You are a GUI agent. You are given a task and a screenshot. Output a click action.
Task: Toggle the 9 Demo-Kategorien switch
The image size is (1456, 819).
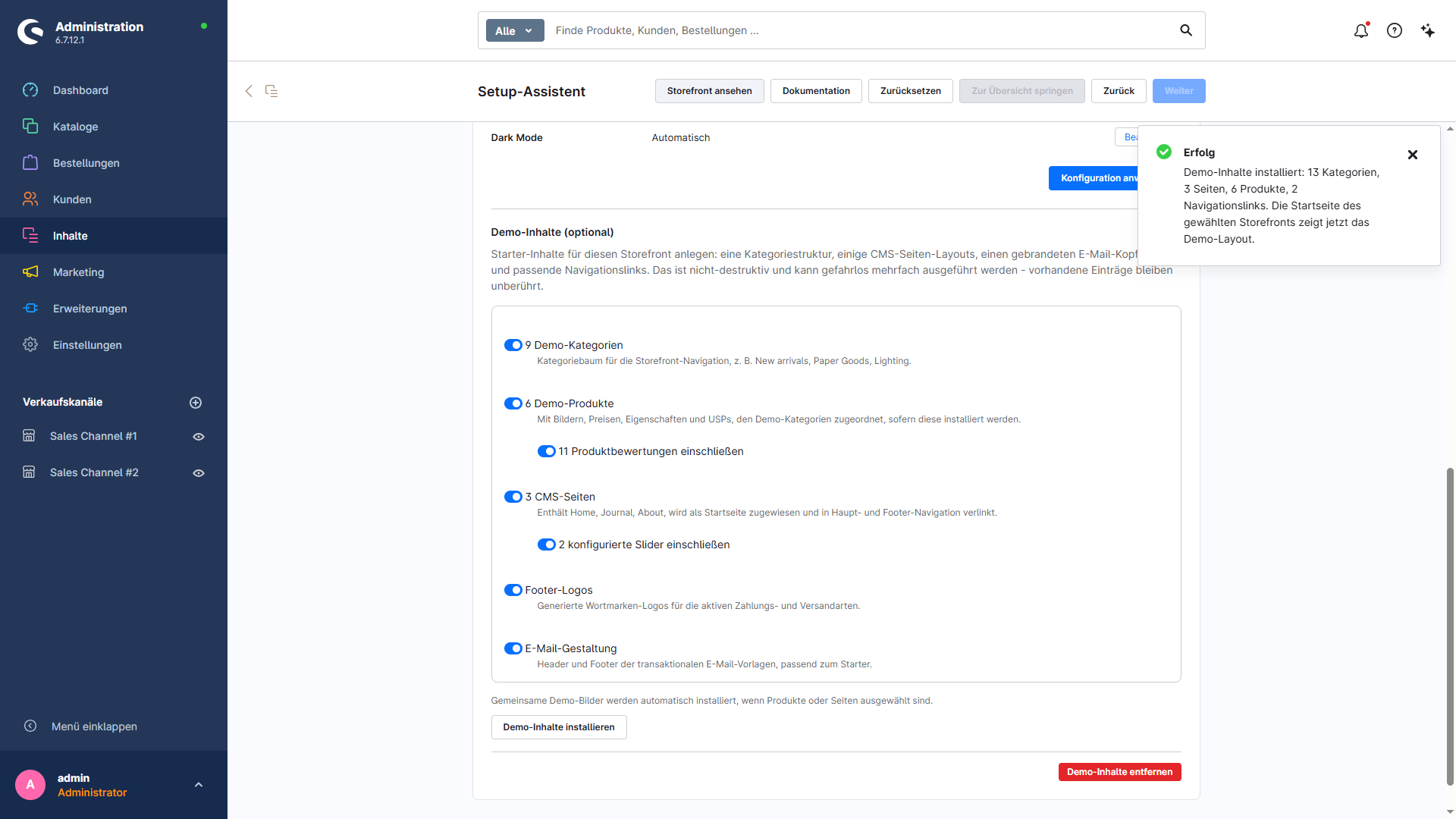coord(513,345)
